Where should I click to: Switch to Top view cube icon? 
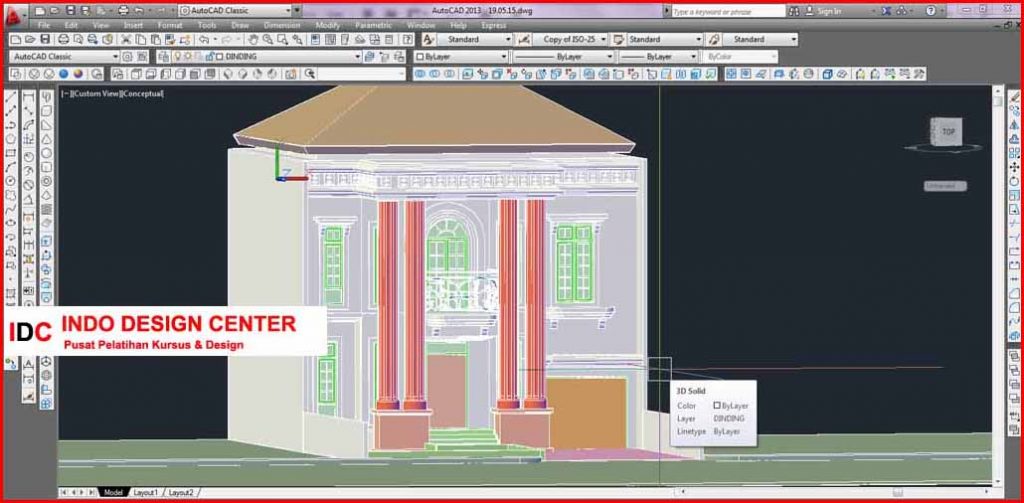point(136,74)
